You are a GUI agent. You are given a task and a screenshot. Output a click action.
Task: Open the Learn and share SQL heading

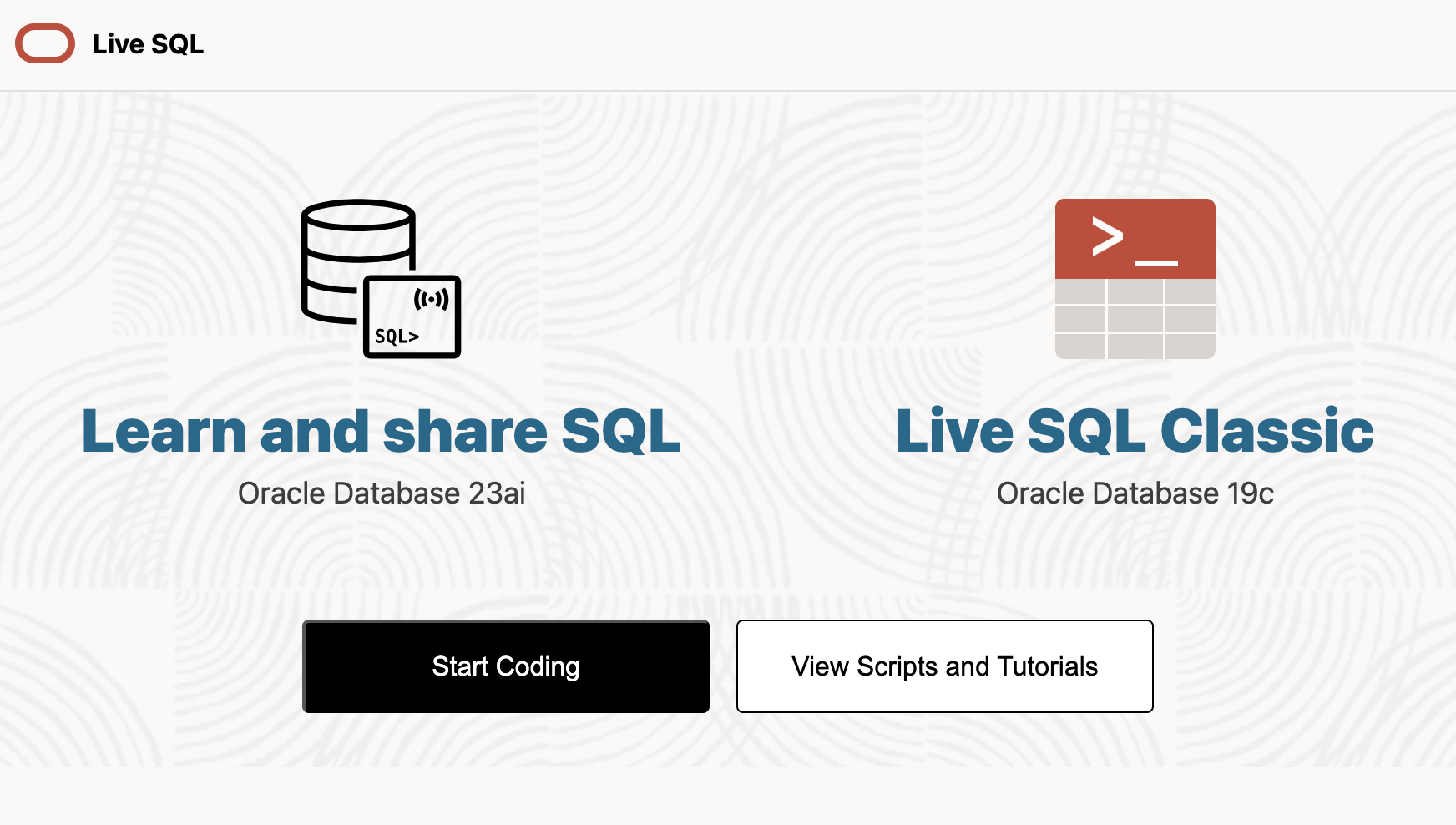(x=382, y=432)
